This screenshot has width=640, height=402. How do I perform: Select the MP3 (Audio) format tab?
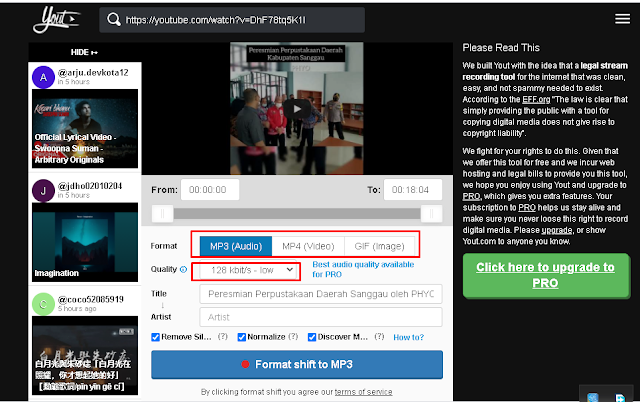pos(236,246)
